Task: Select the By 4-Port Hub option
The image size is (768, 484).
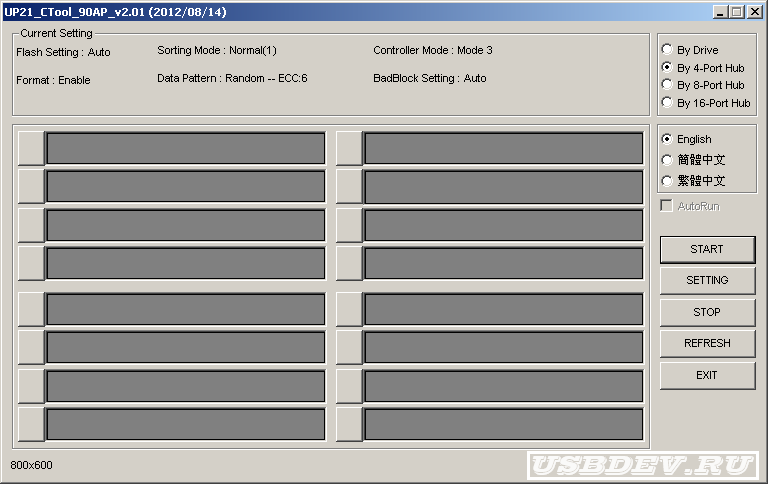Action: pyautogui.click(x=703, y=68)
